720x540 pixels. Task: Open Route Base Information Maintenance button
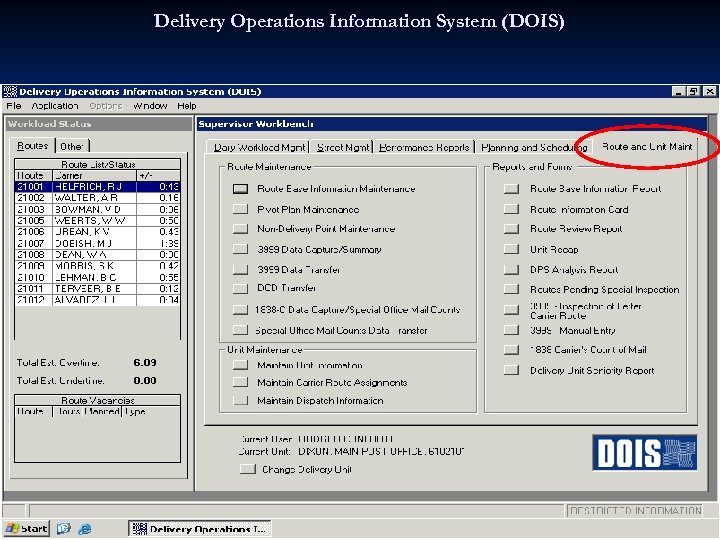(240, 189)
